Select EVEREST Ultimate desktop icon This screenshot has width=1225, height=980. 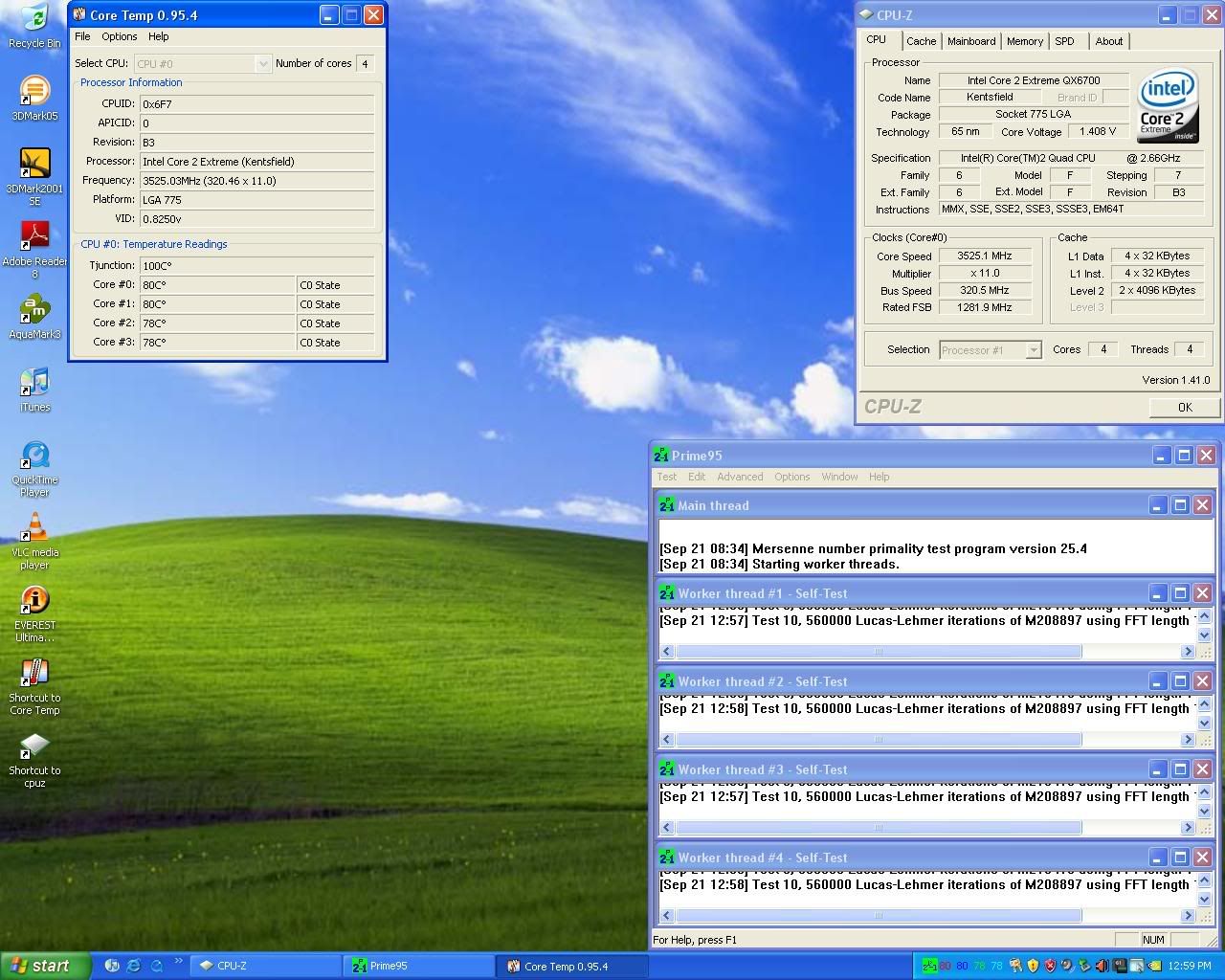pyautogui.click(x=34, y=613)
